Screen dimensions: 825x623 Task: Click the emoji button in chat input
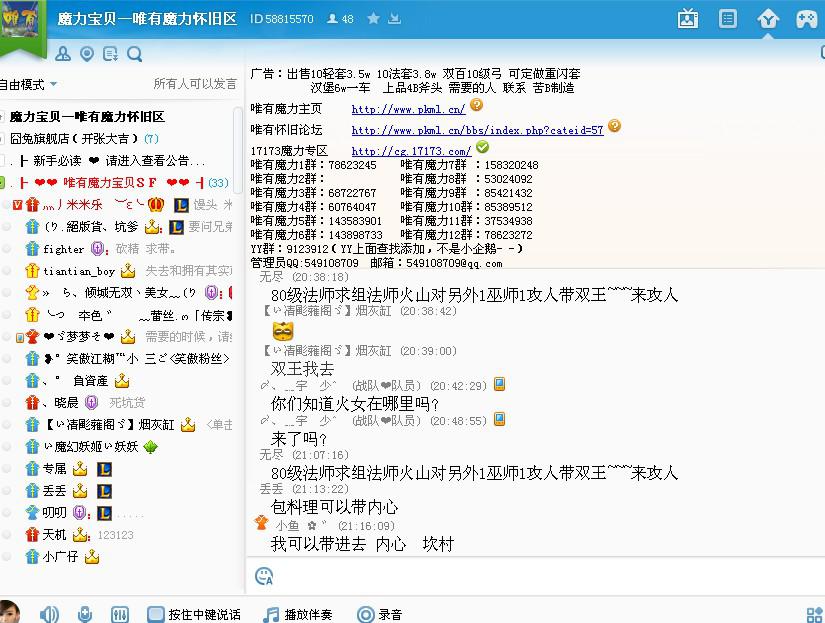(264, 576)
